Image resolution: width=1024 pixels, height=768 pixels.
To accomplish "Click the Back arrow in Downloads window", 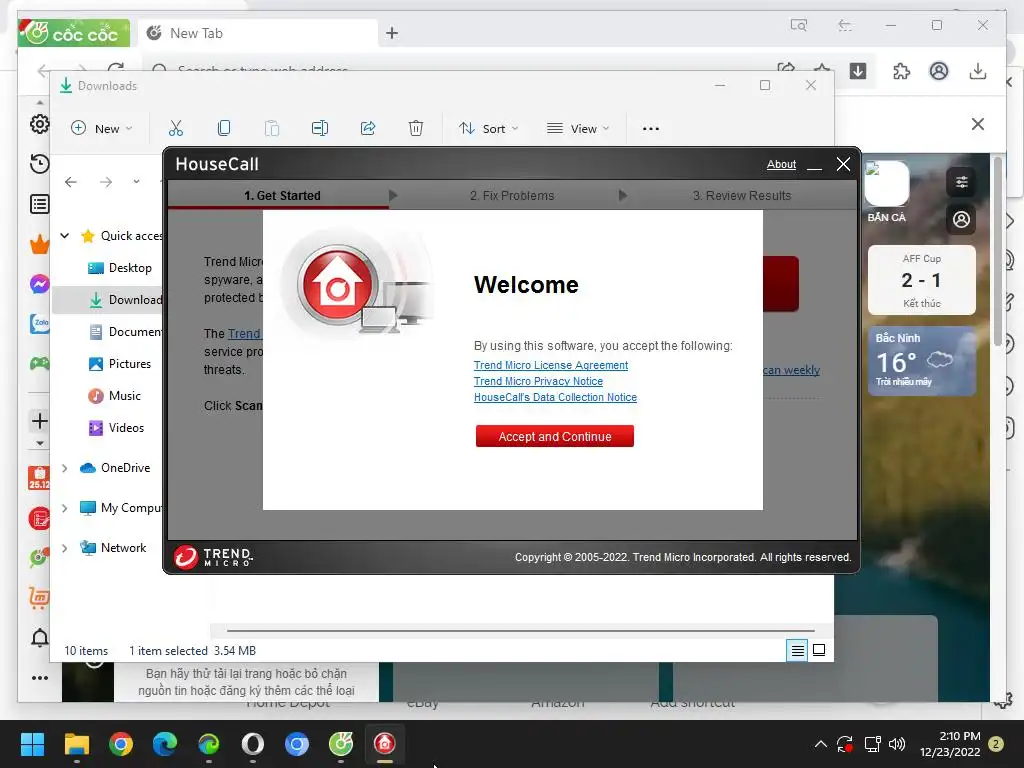I will [x=71, y=182].
